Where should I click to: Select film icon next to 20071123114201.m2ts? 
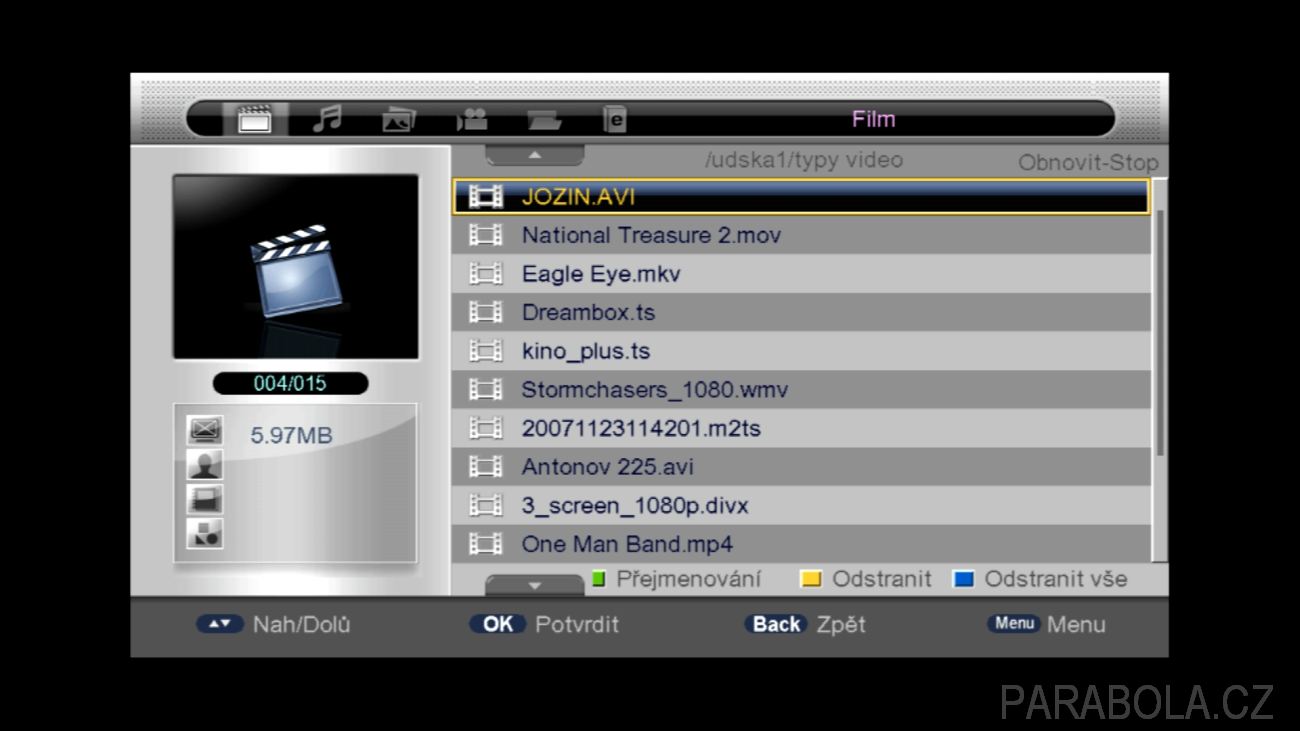(x=486, y=428)
